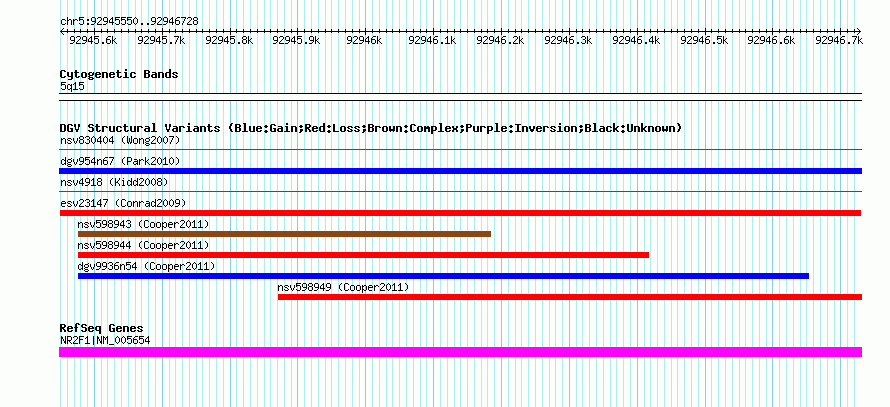
Task: Click the black 5q15 band line
Action: point(460,97)
